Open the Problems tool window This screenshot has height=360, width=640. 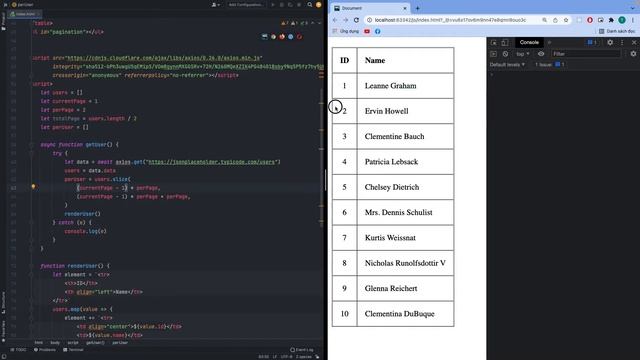click(45, 350)
